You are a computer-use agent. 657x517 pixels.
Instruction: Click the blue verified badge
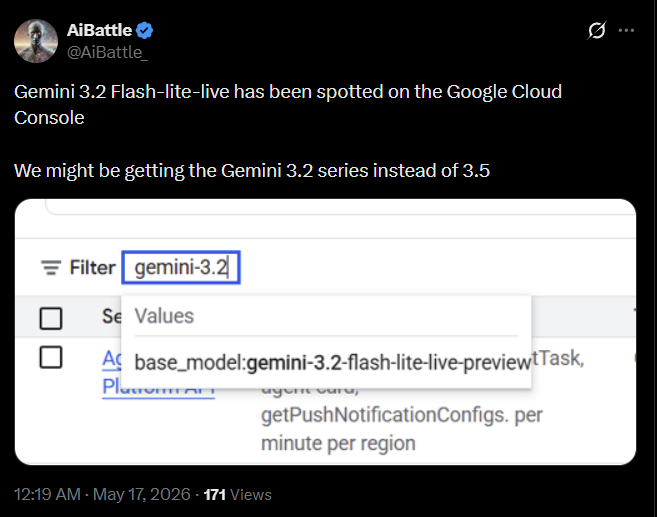[x=145, y=31]
